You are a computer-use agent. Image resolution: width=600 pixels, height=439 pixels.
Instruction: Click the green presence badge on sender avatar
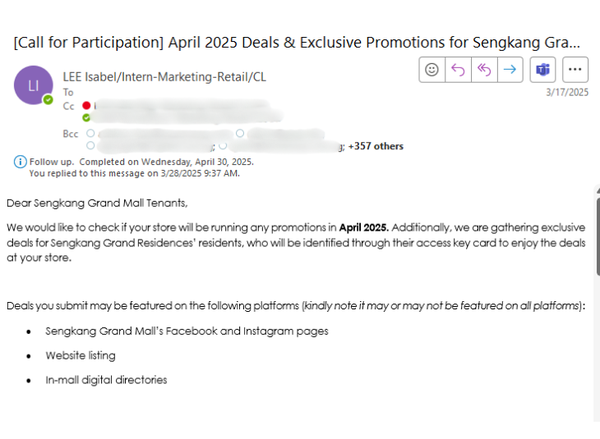[48, 99]
